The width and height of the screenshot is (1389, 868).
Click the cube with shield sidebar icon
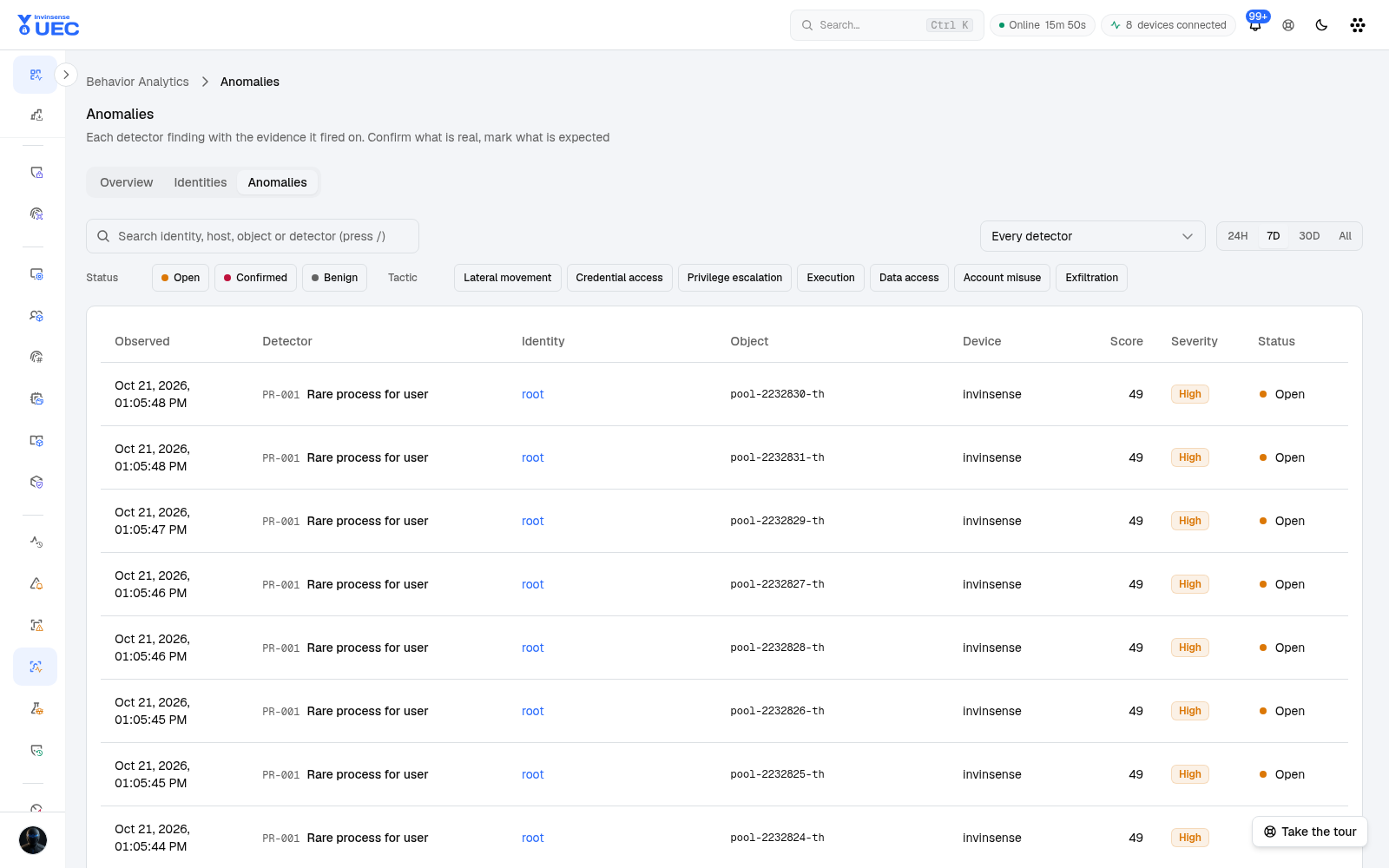[x=36, y=482]
